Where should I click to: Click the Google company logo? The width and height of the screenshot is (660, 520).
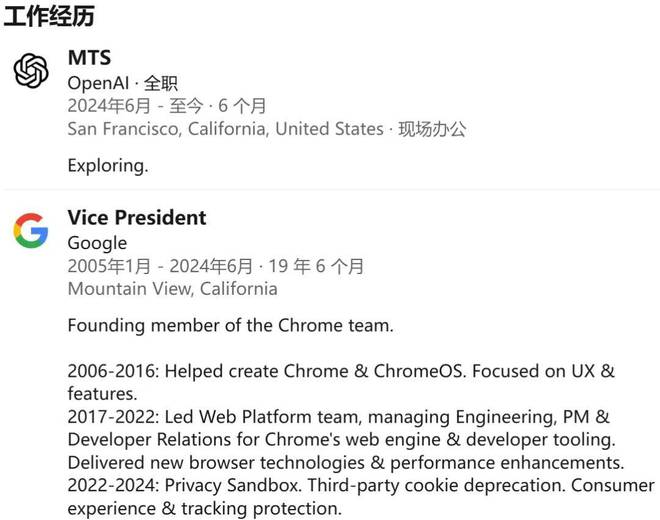coord(31,231)
